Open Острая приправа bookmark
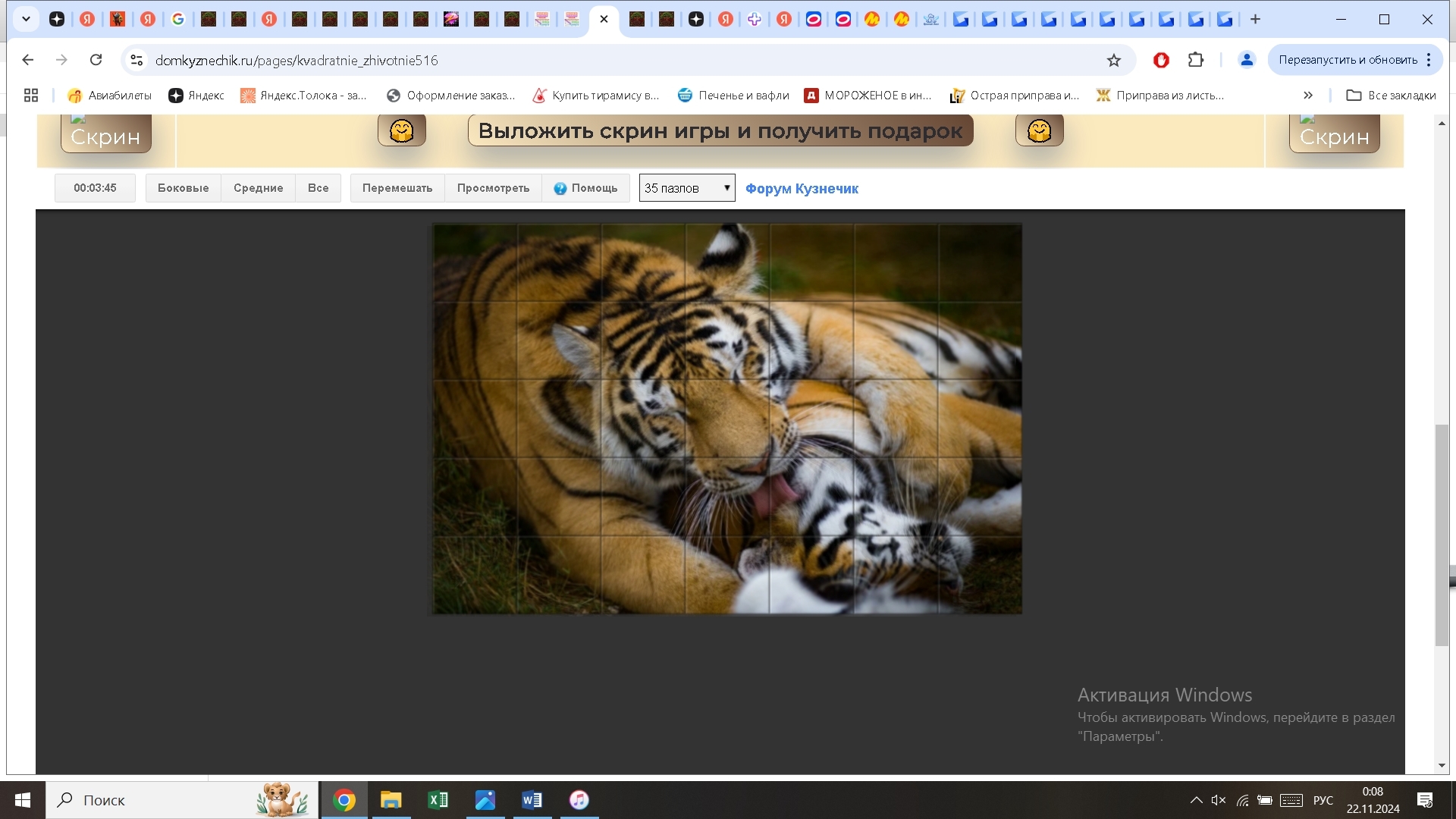 tap(1015, 95)
